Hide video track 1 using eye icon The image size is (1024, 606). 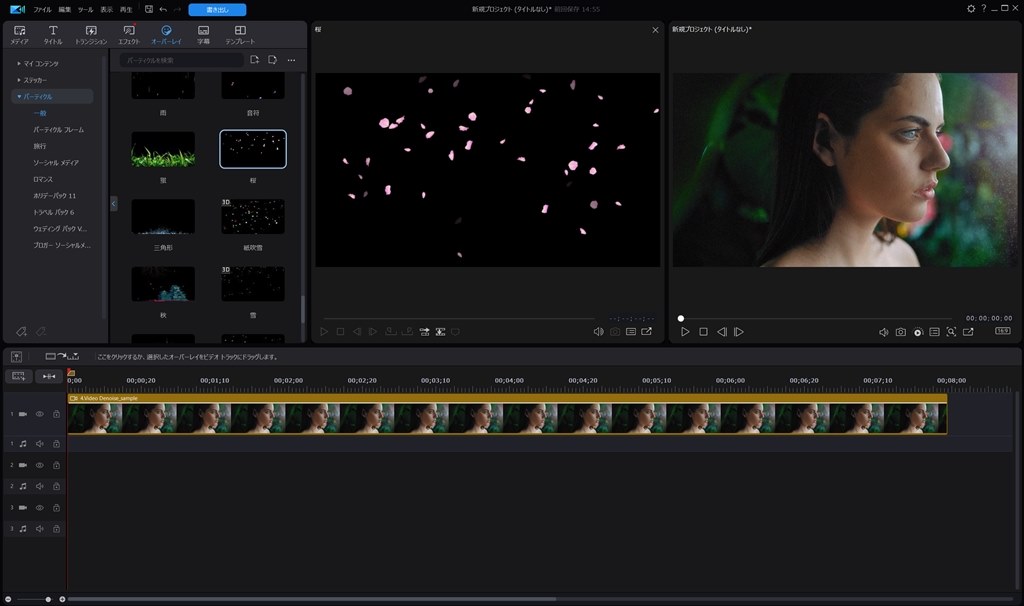(x=40, y=414)
